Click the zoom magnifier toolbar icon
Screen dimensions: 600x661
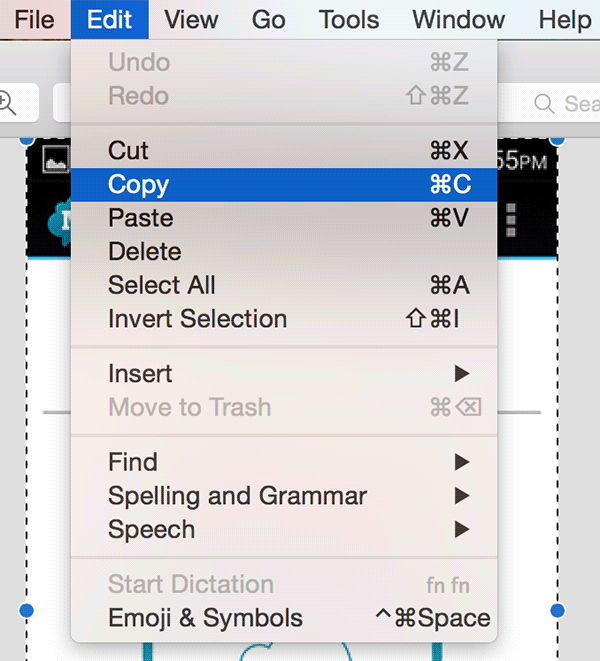(x=8, y=102)
